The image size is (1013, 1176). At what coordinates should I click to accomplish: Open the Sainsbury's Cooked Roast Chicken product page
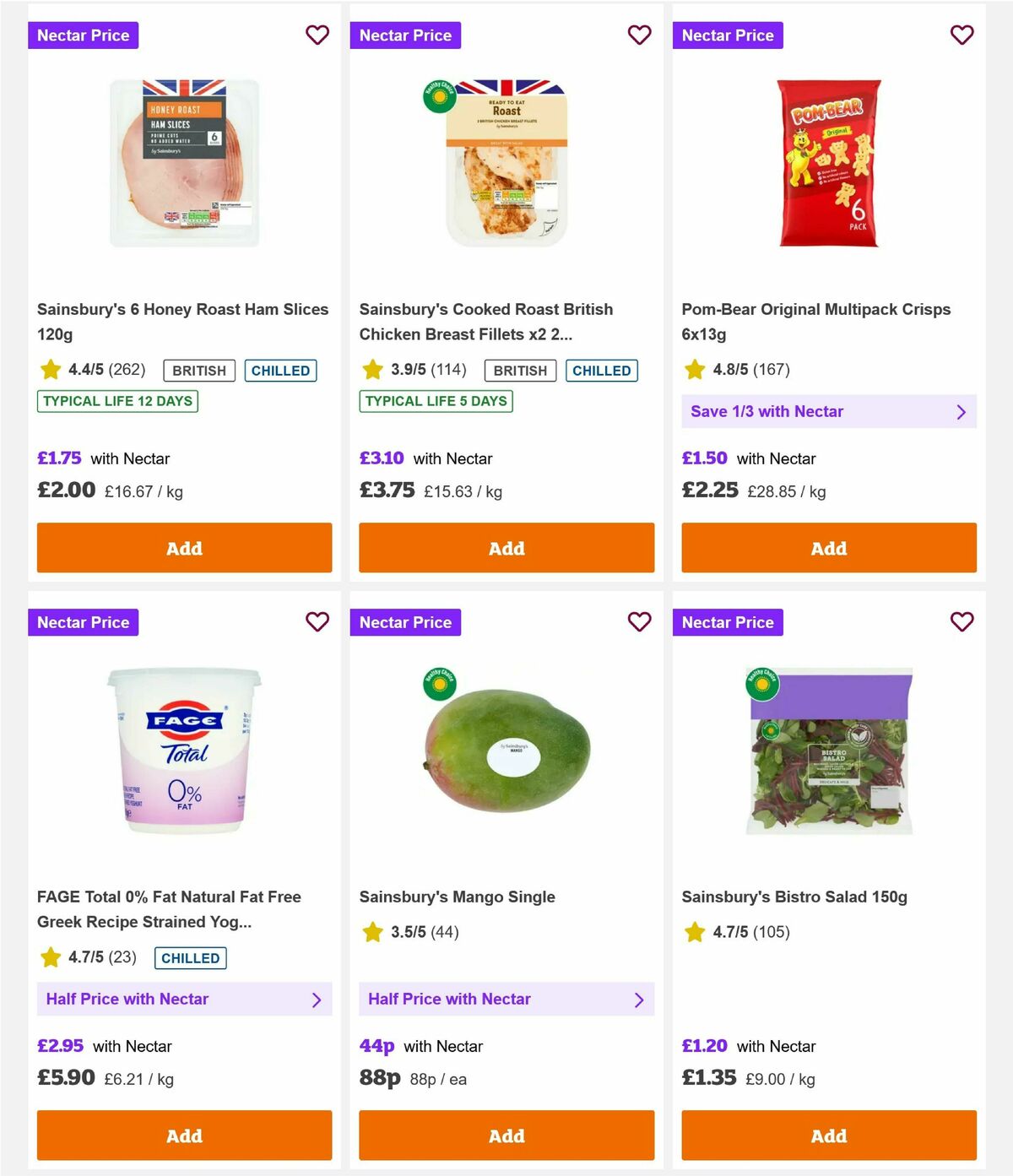[486, 322]
